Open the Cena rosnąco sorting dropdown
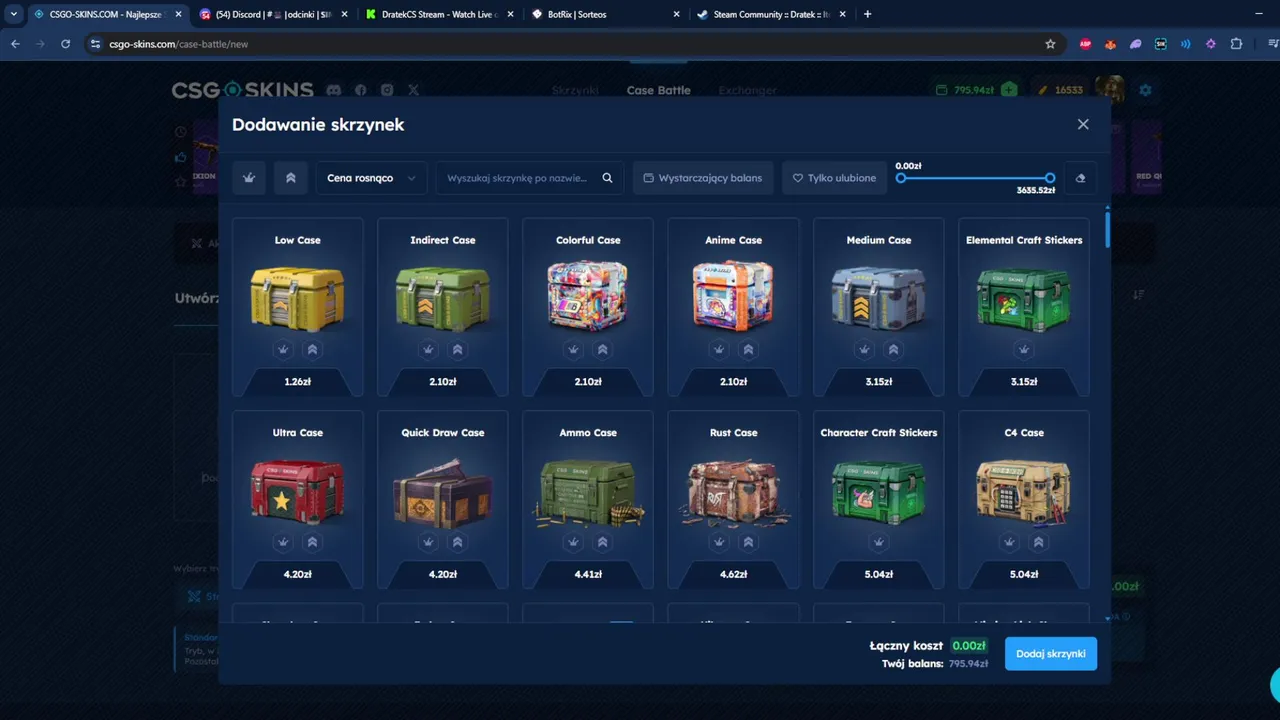This screenshot has width=1280, height=720. pos(371,178)
